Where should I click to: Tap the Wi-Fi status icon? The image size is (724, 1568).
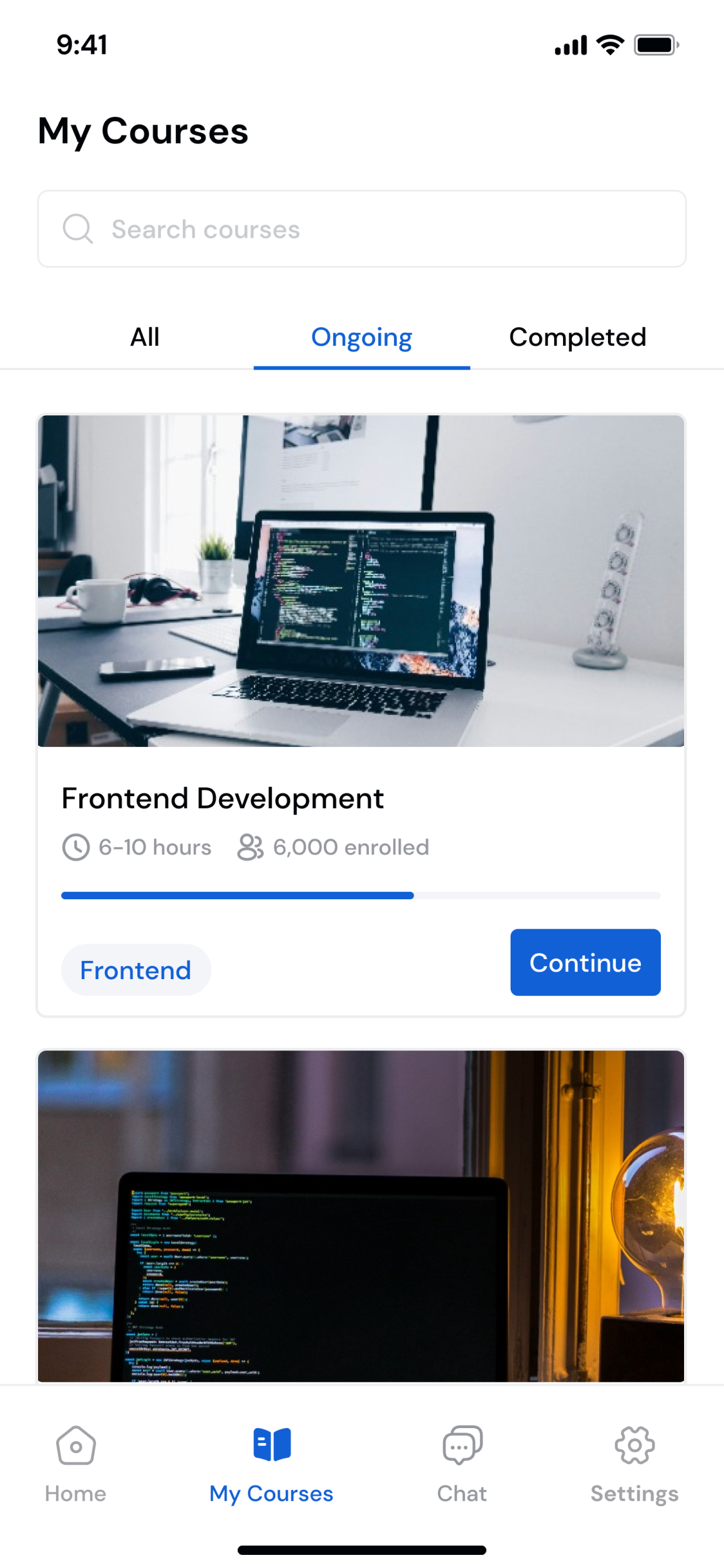click(x=610, y=44)
